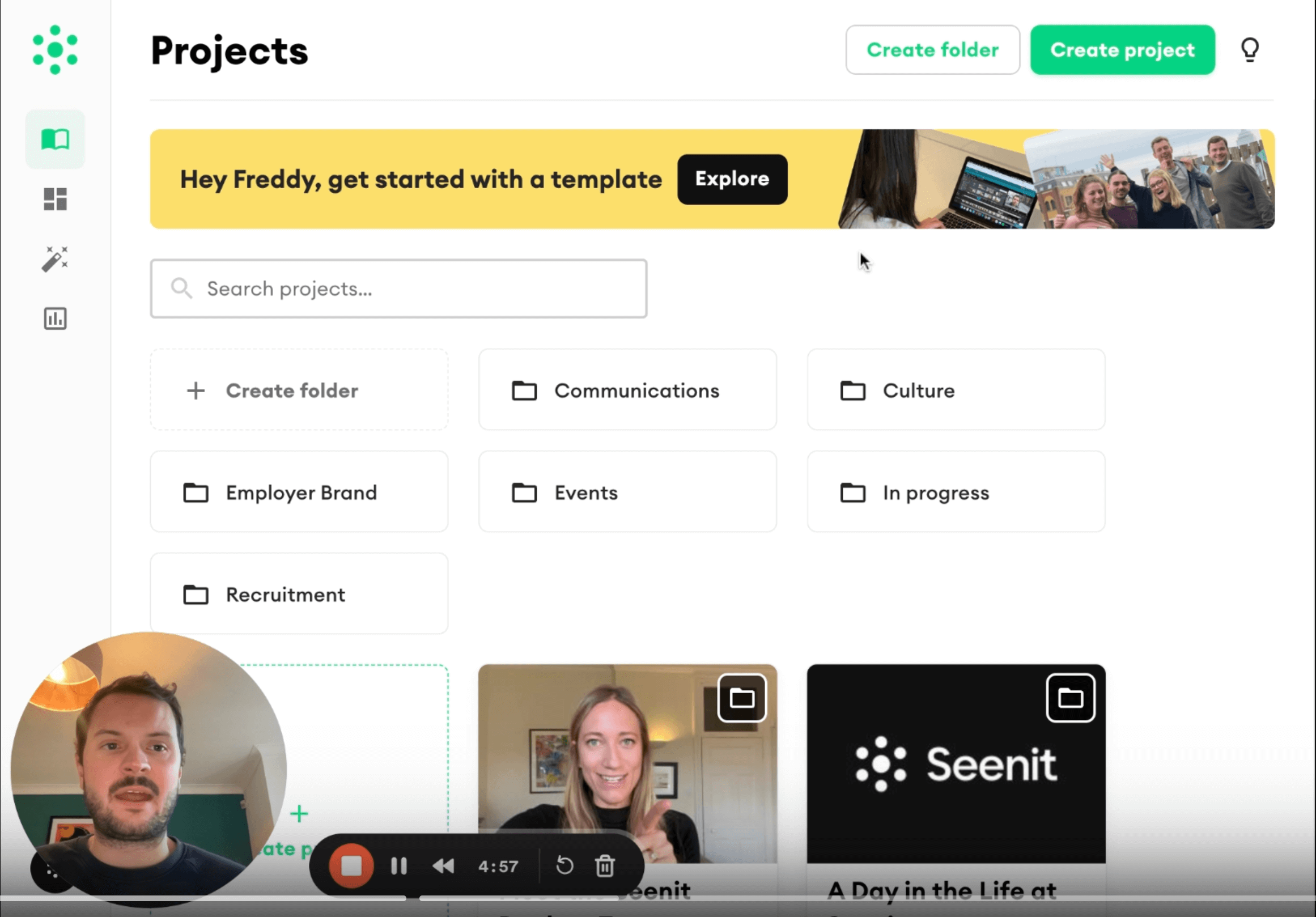
Task: Stop the screen recording
Action: pyautogui.click(x=351, y=865)
